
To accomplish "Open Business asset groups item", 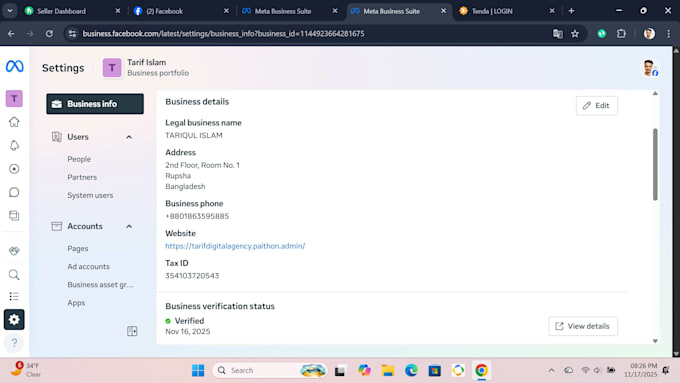I will tap(100, 285).
